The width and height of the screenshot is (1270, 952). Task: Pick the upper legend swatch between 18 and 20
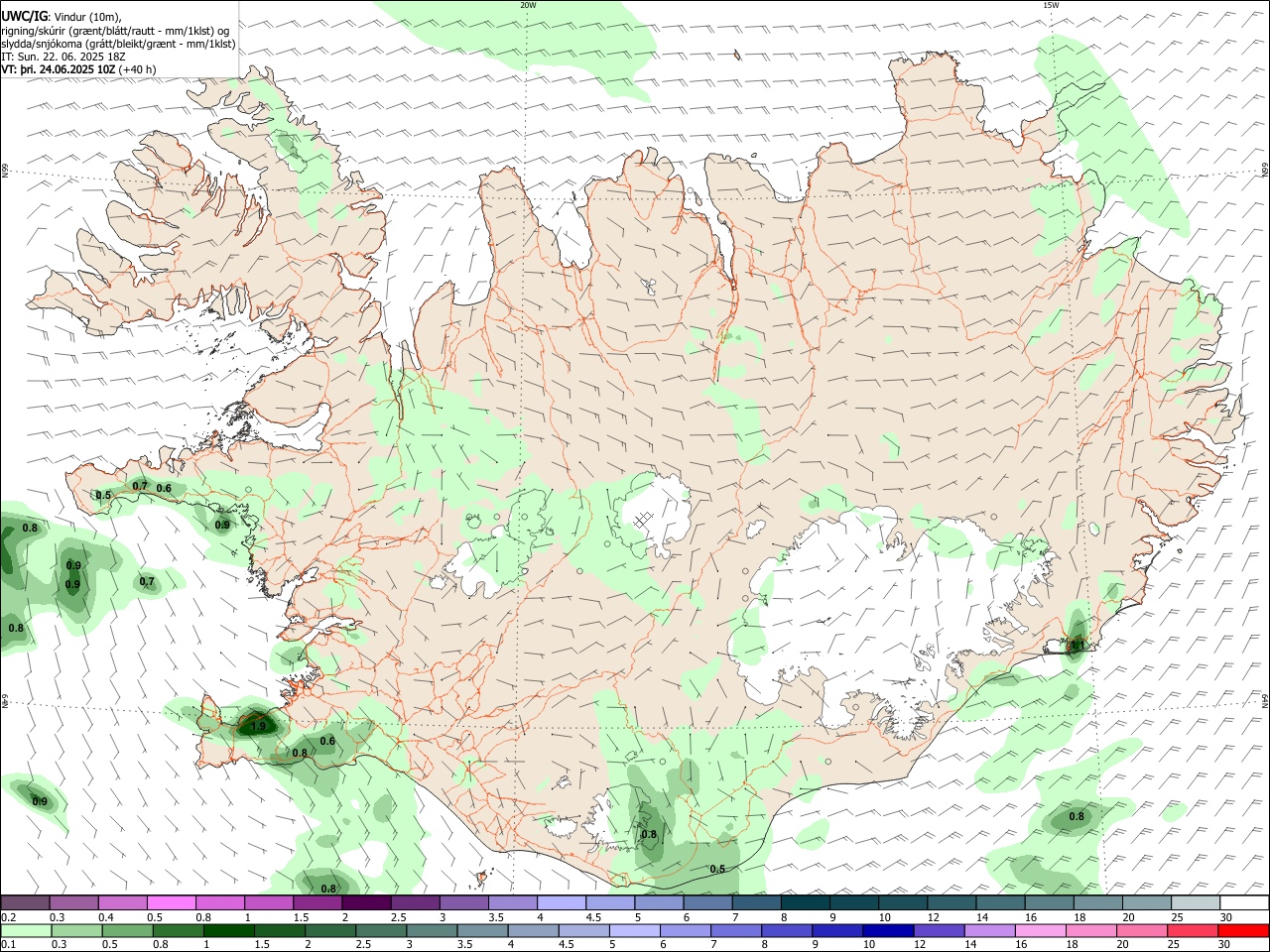1098,903
